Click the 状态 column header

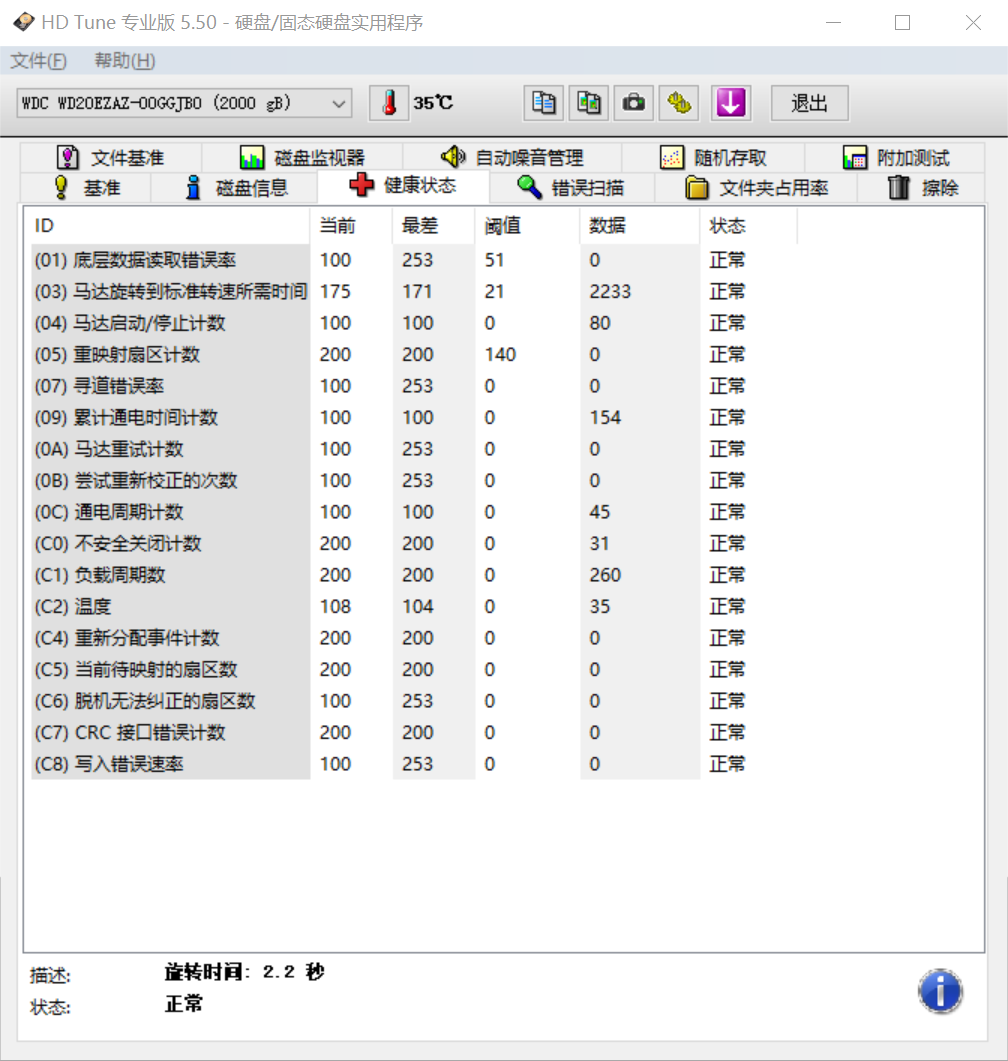[748, 225]
